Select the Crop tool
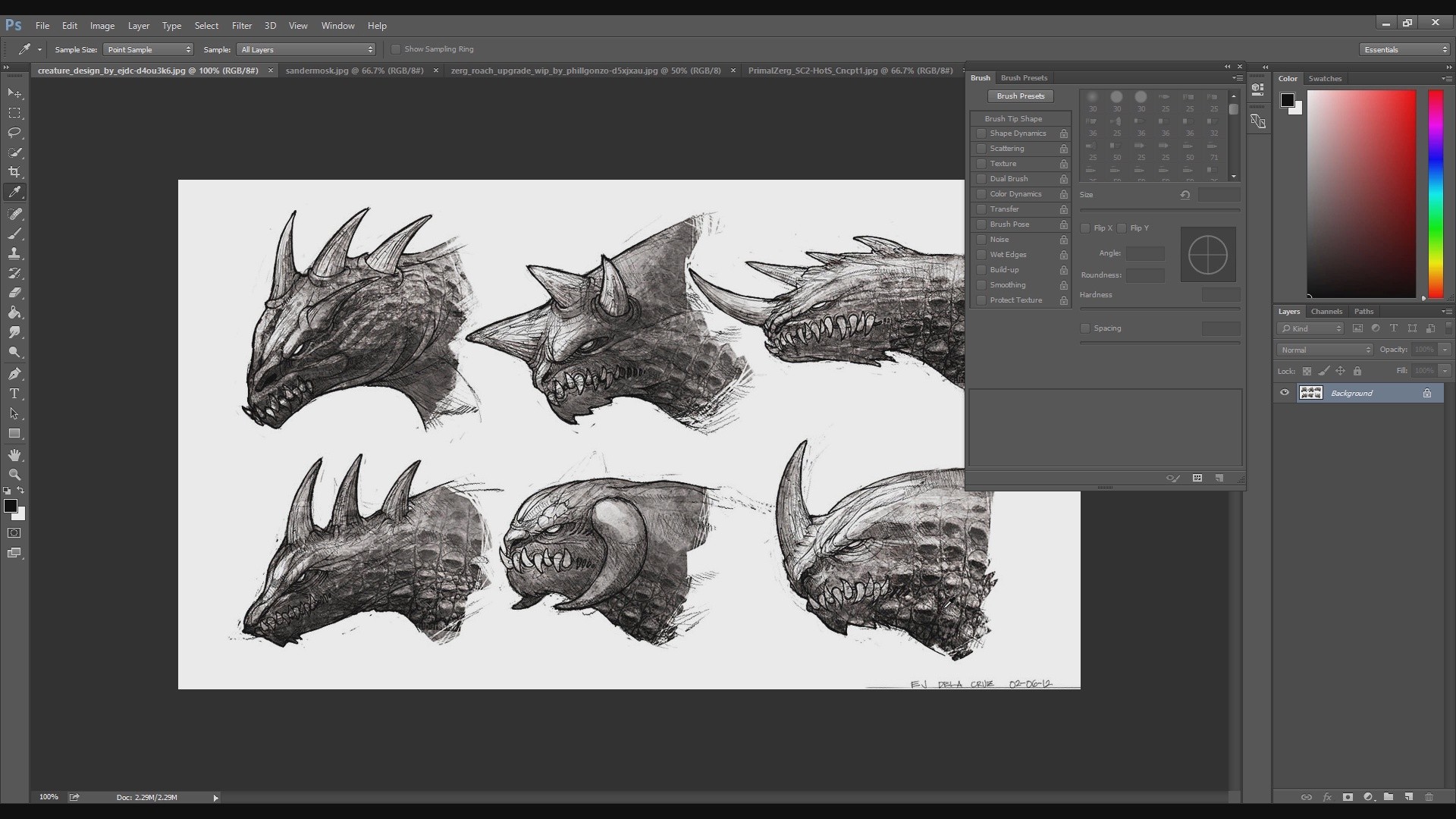The width and height of the screenshot is (1456, 819). [14, 172]
